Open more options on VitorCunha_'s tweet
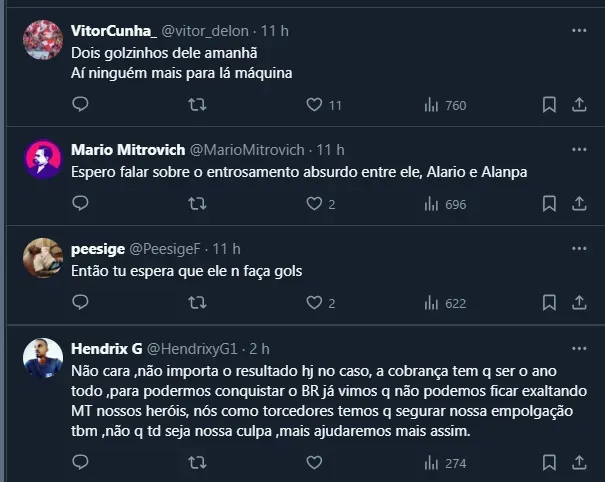The width and height of the screenshot is (605, 482). pos(579,31)
